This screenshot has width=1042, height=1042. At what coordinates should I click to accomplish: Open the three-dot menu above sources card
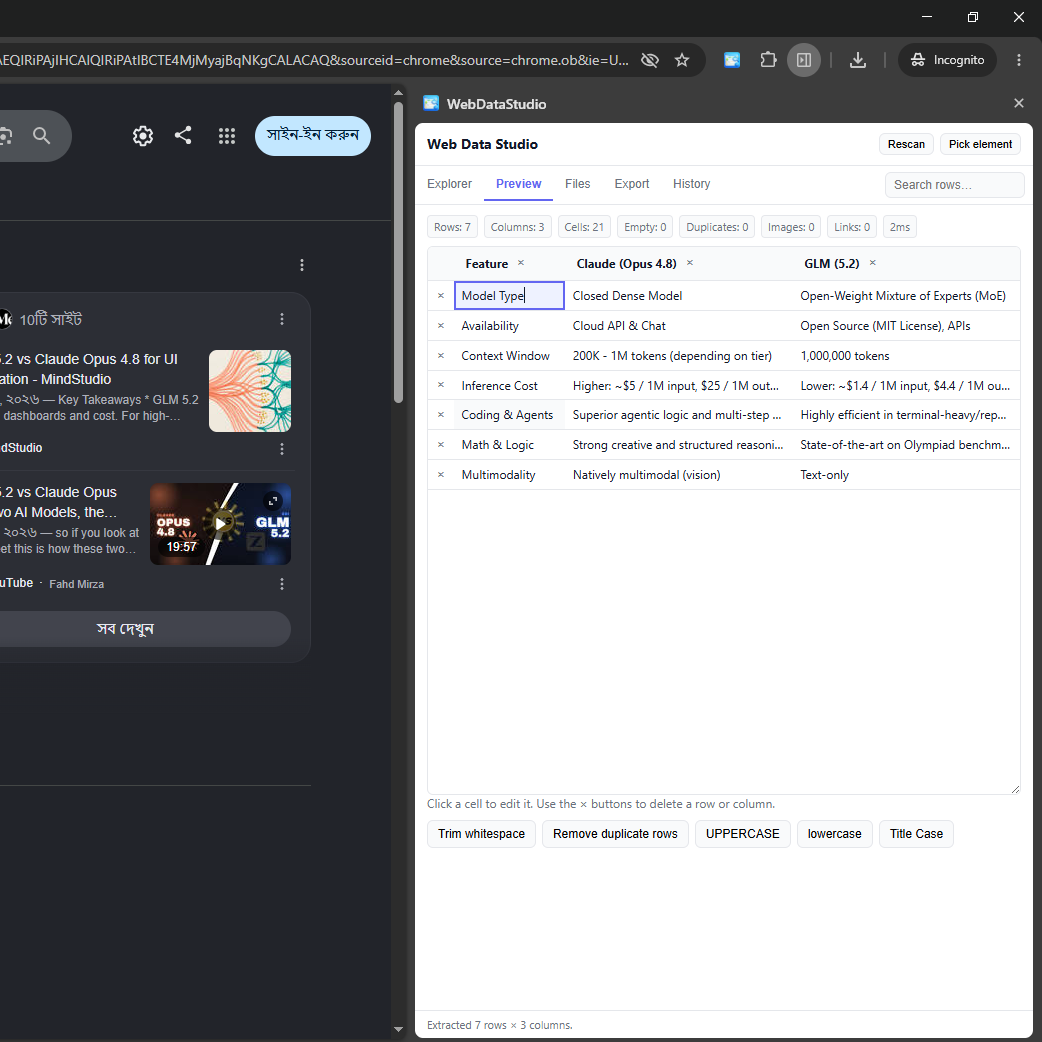click(x=302, y=265)
